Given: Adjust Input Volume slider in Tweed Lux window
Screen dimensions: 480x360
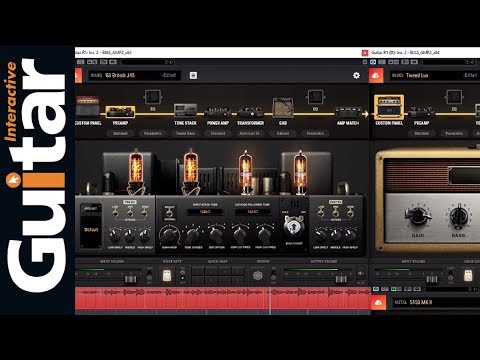Looking at the screenshot, I should (432, 279).
